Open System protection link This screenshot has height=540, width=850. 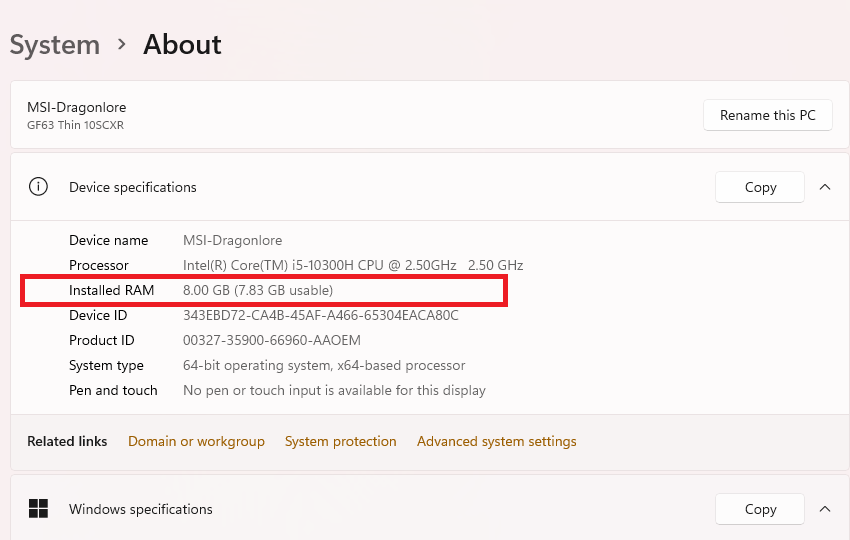340,441
